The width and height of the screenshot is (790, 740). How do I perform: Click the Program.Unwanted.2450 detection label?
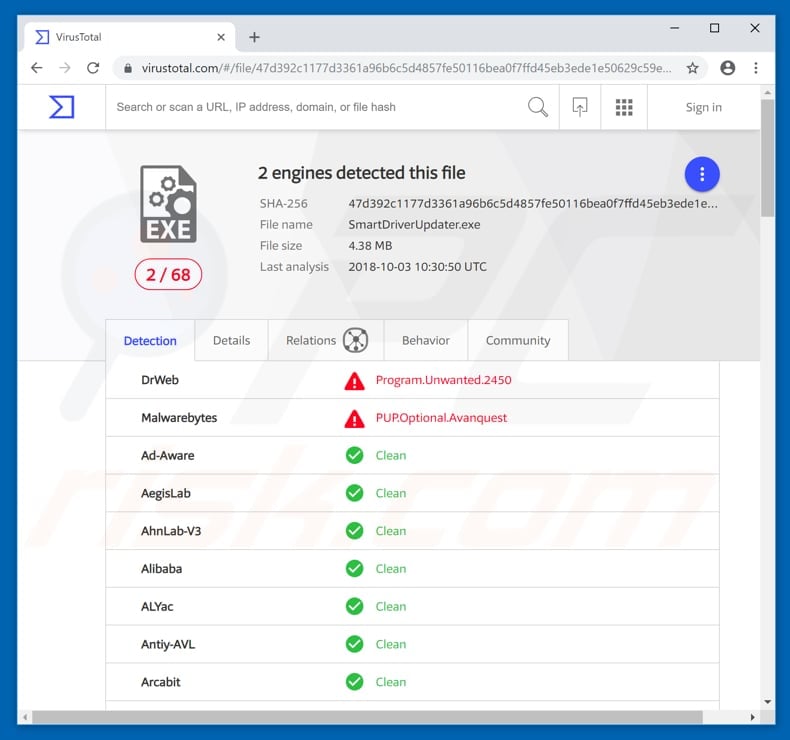443,380
